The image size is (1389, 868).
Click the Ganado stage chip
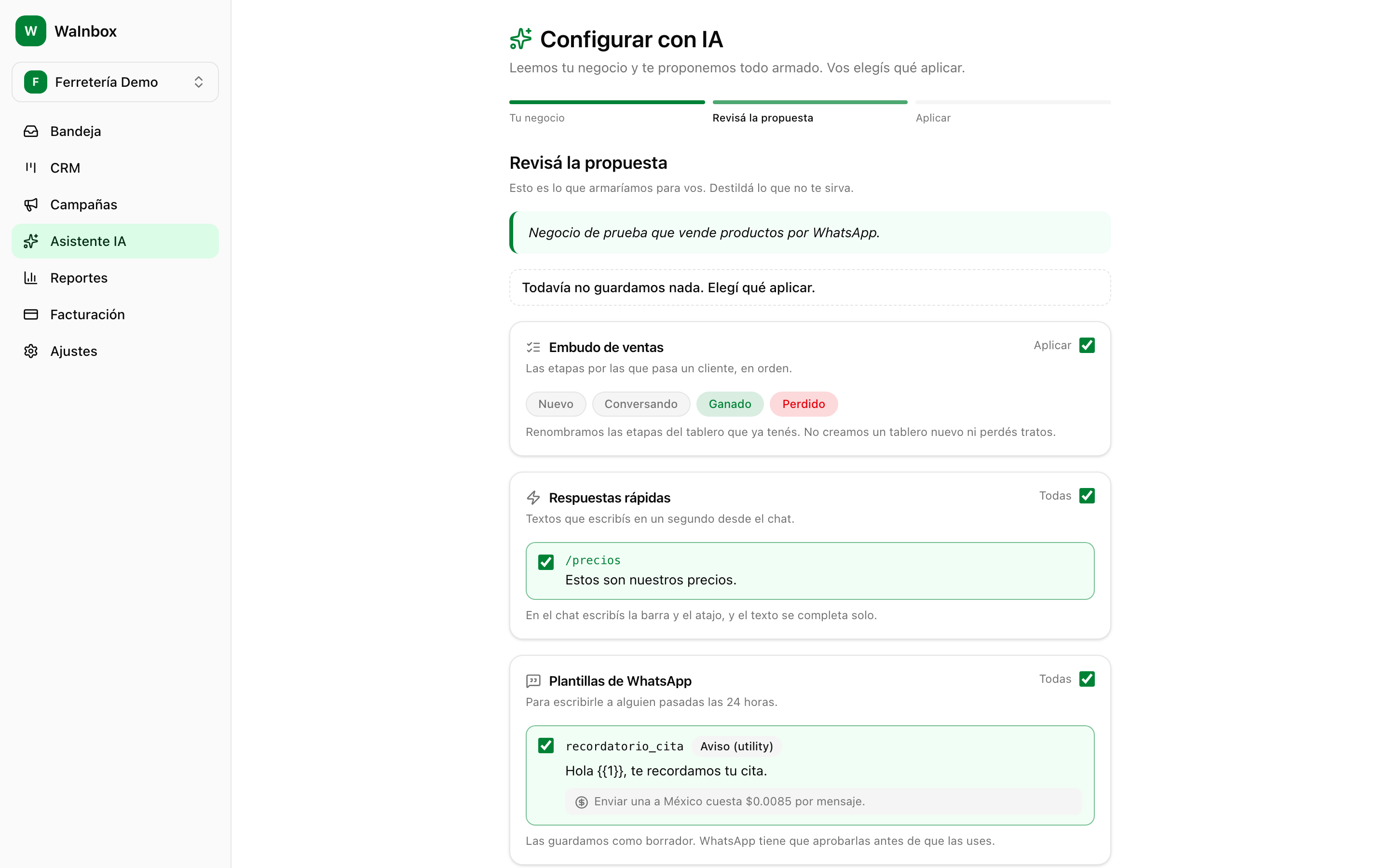pyautogui.click(x=730, y=404)
